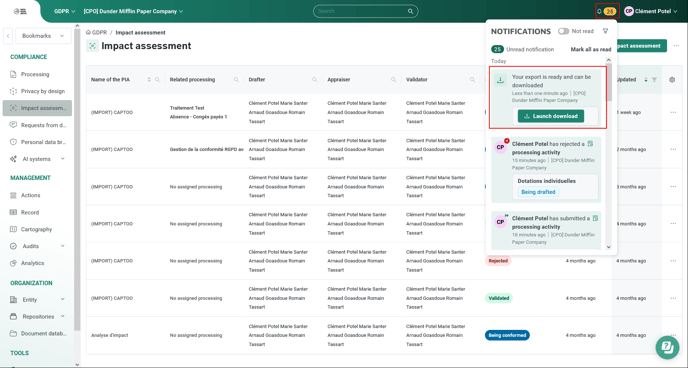Open the notifications bell with 25 badge
The height and width of the screenshot is (368, 688).
pos(607,11)
